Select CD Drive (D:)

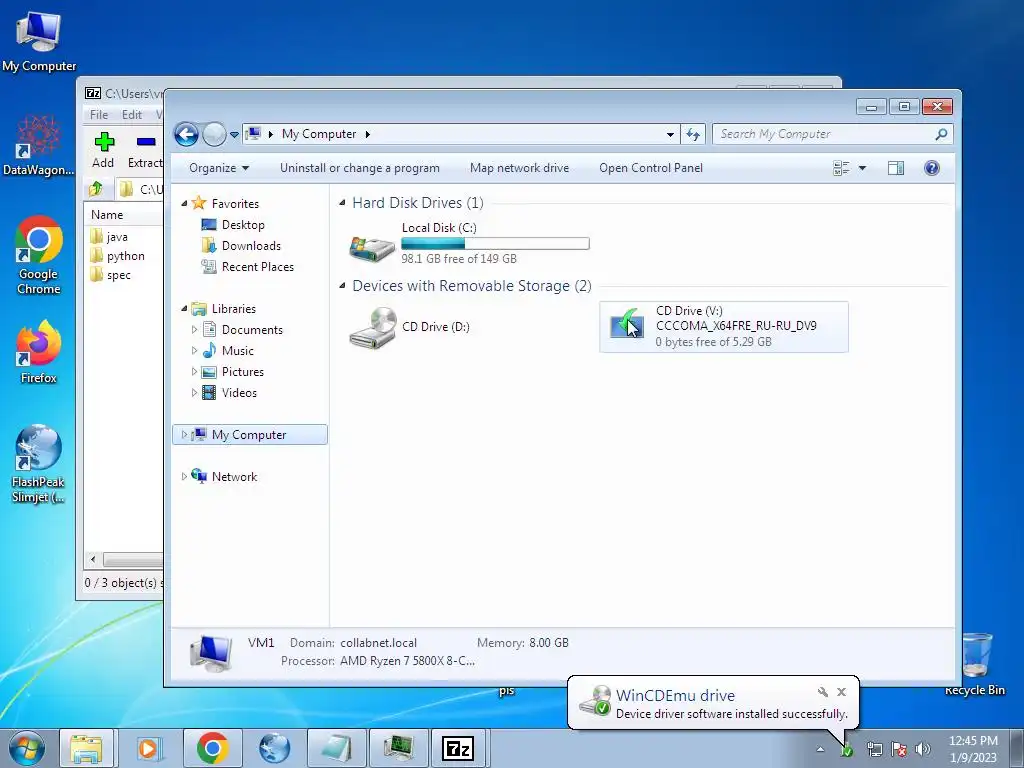click(409, 327)
